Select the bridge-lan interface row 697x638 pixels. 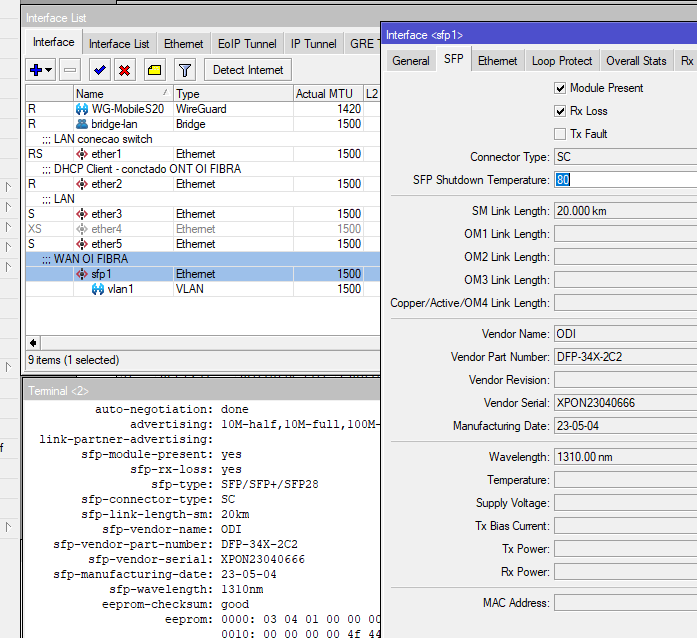tap(114, 124)
